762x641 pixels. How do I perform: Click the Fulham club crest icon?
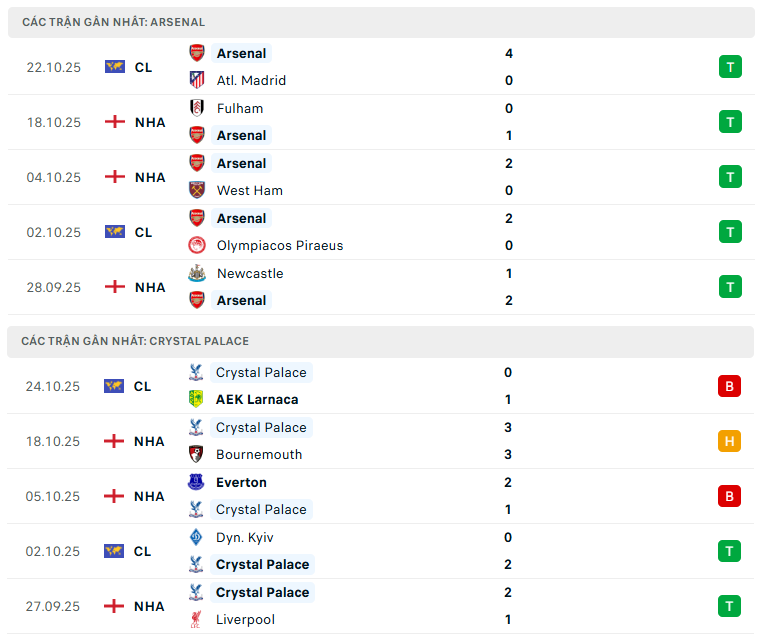click(197, 108)
